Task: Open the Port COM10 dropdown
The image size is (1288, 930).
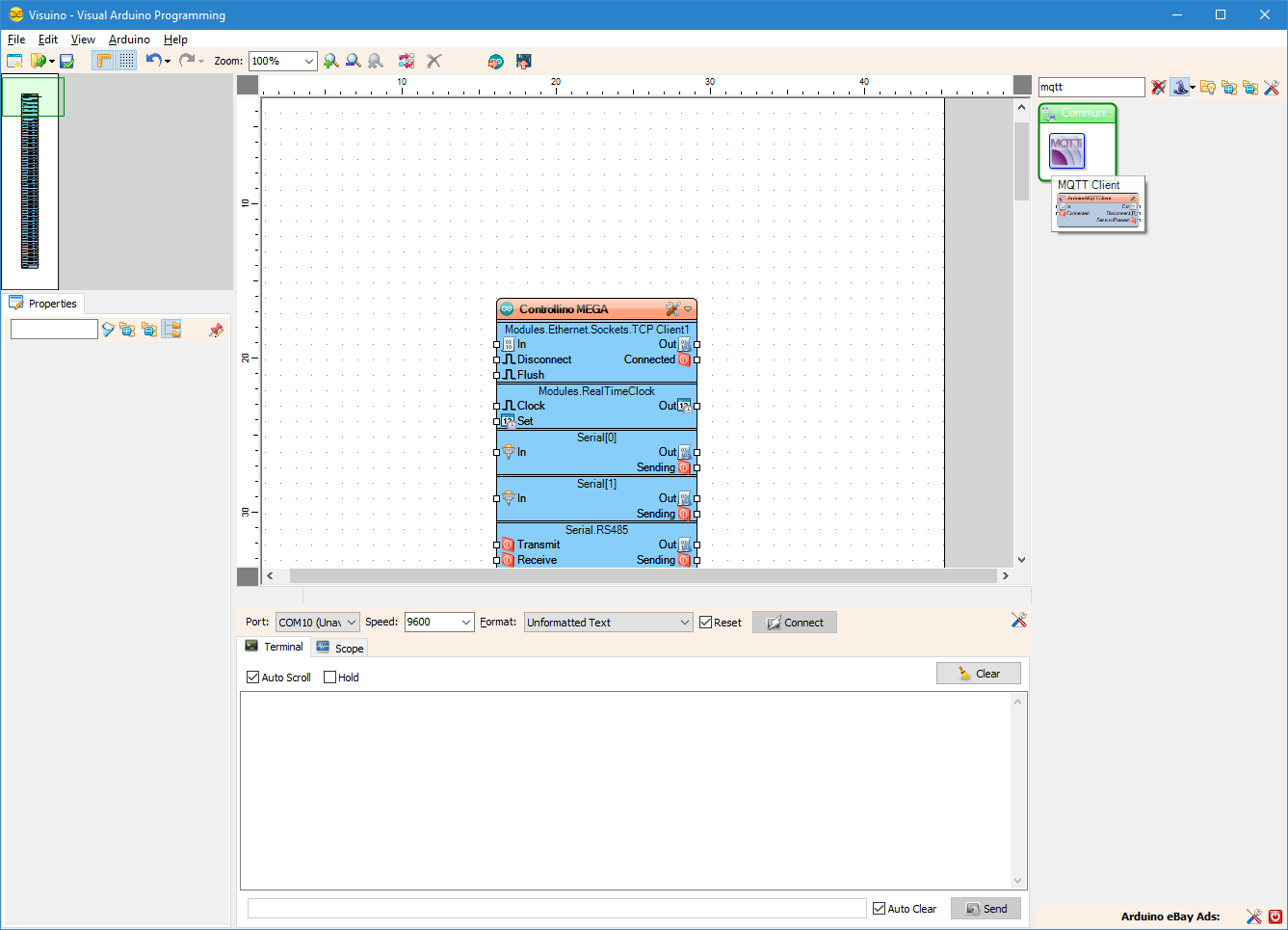Action: tap(318, 623)
